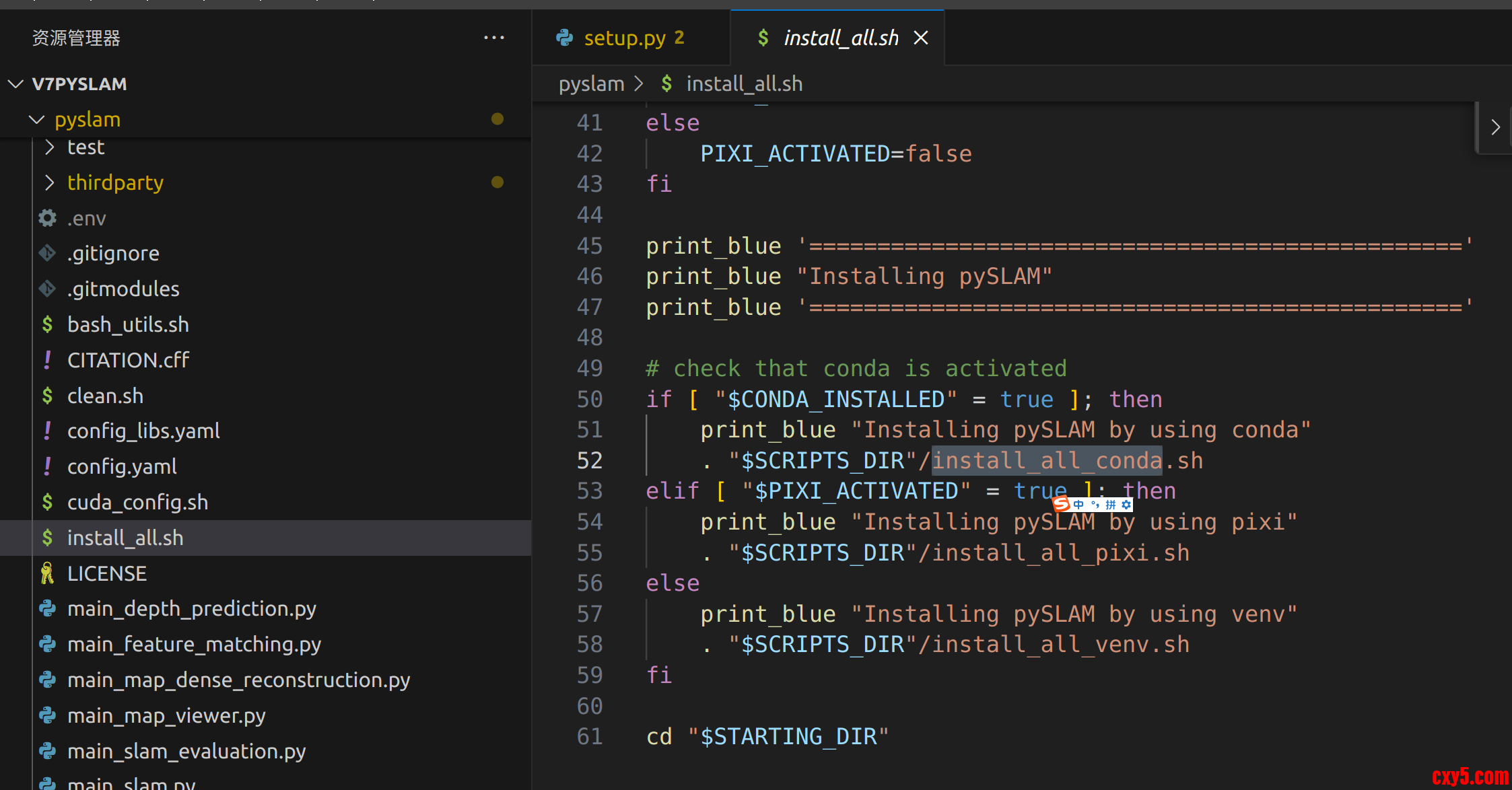Screen dimensions: 1512x790
Task: Open main_depth_prediction.py Python file
Action: click(191, 609)
